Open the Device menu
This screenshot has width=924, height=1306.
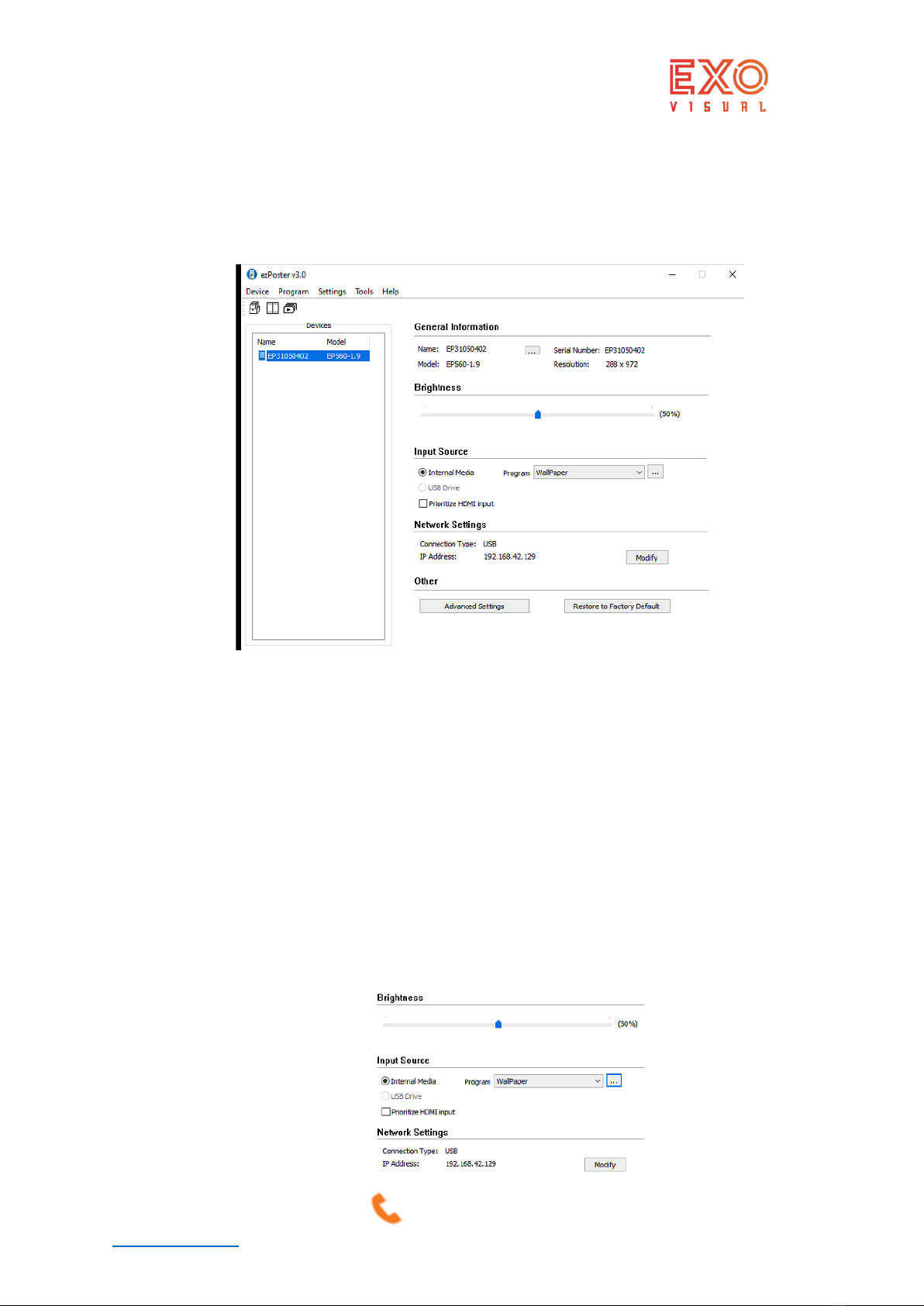coord(257,291)
